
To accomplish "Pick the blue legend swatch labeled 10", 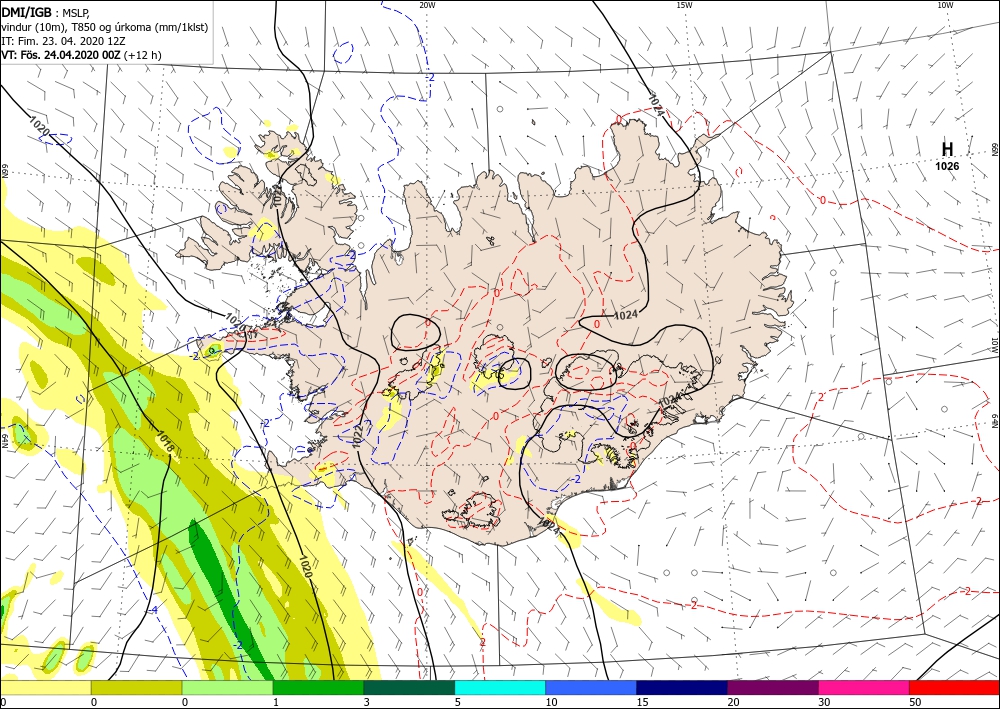I will point(591,687).
